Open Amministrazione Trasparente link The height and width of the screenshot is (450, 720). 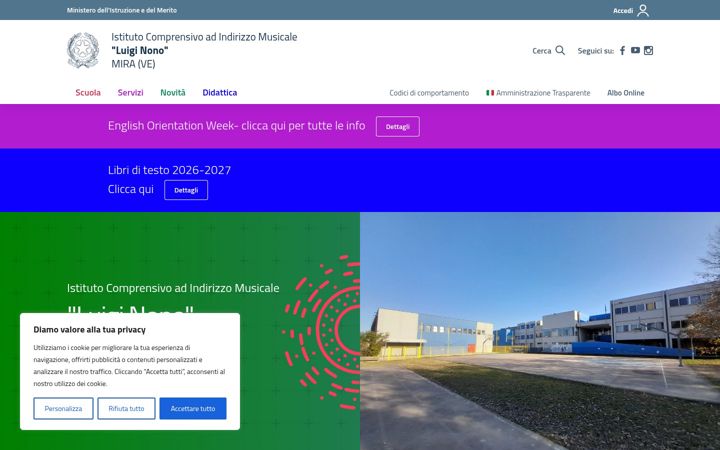click(x=543, y=93)
